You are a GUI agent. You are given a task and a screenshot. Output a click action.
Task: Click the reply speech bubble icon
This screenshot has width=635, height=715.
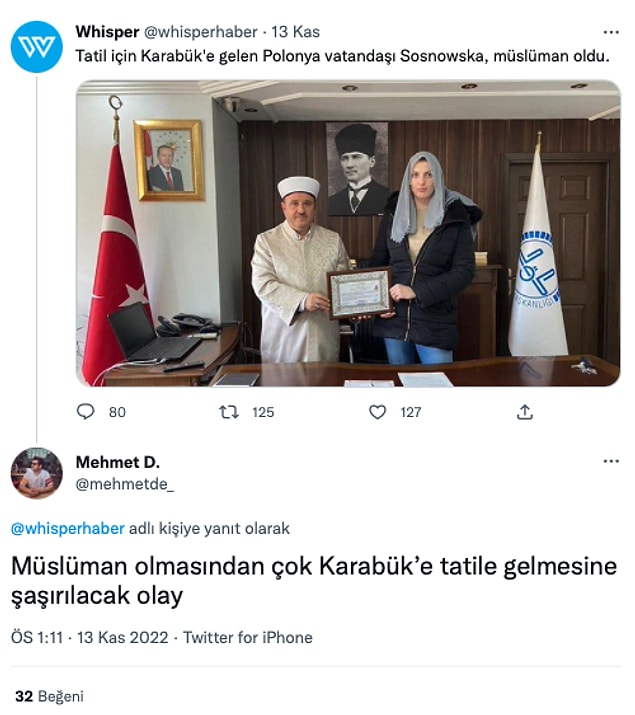[x=85, y=412]
